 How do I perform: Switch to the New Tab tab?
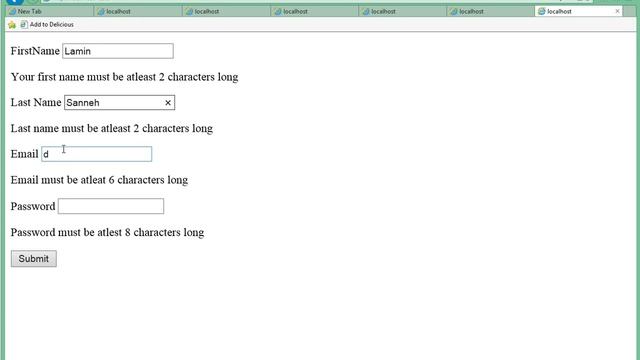[50, 11]
